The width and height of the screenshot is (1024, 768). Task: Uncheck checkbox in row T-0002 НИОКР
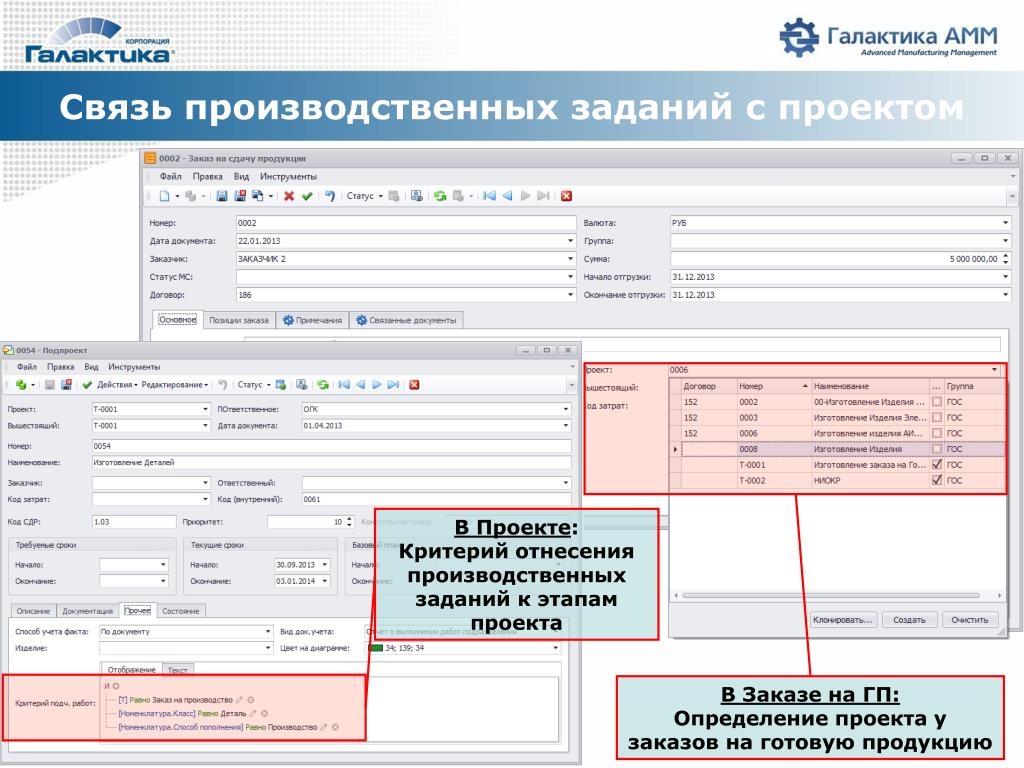pyautogui.click(x=937, y=480)
